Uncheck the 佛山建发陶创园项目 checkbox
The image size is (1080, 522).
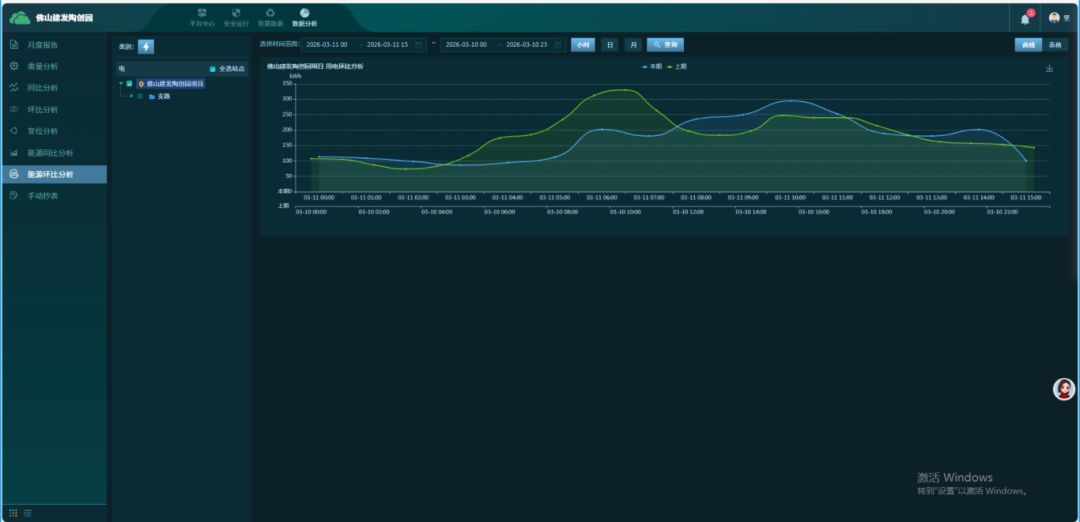129,84
